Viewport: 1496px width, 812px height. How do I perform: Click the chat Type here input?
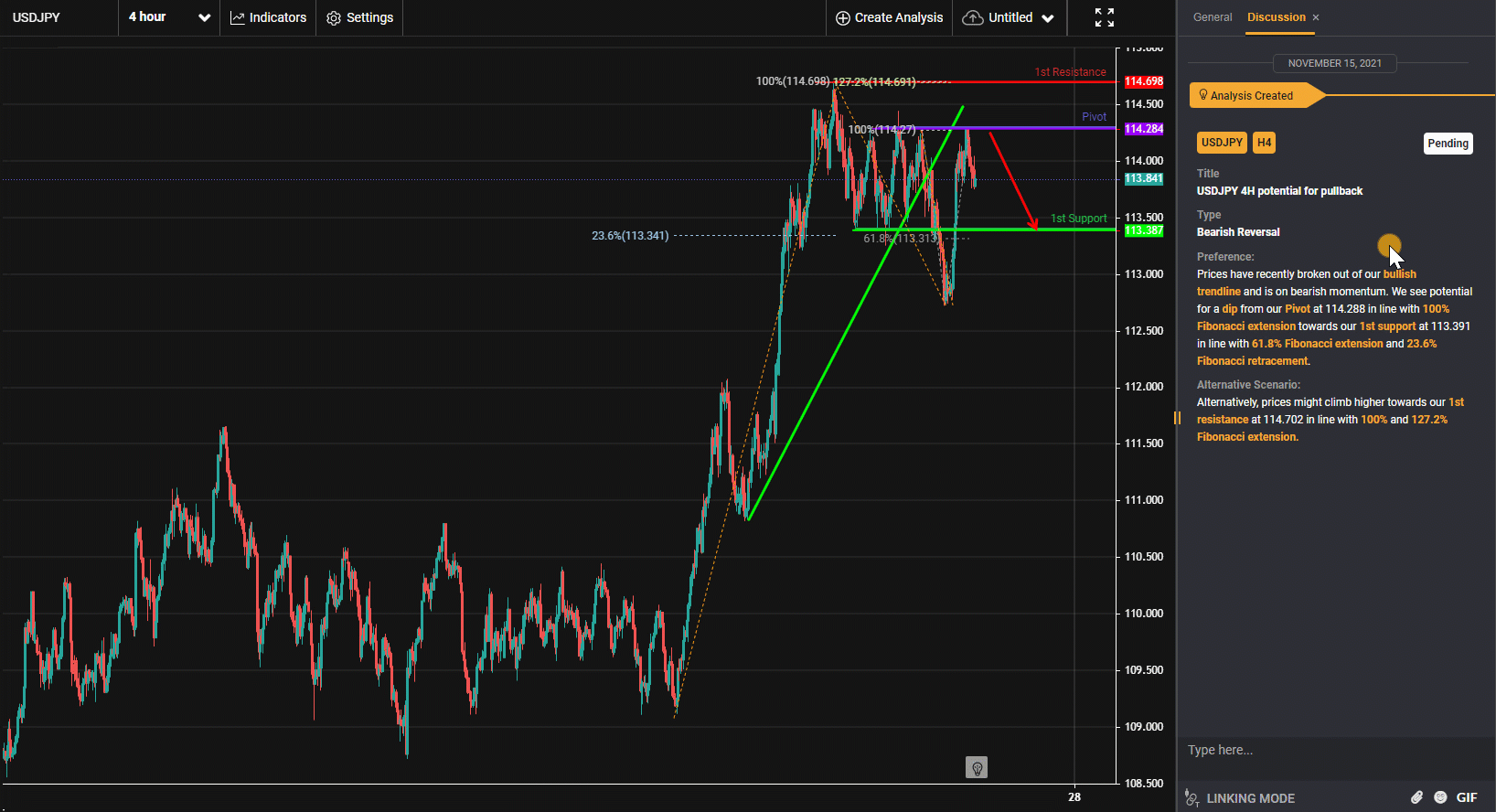point(1336,750)
